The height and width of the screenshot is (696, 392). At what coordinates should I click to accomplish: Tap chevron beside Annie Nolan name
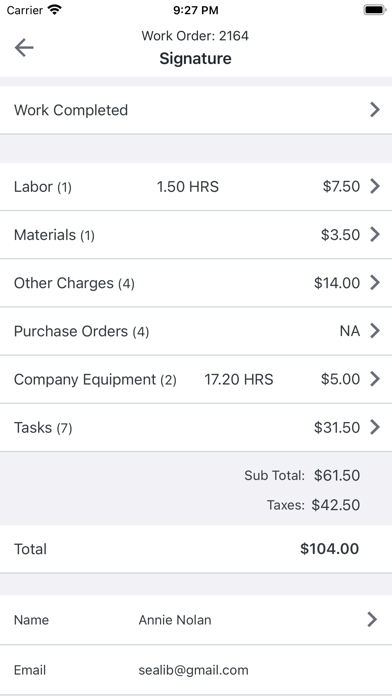(x=372, y=619)
